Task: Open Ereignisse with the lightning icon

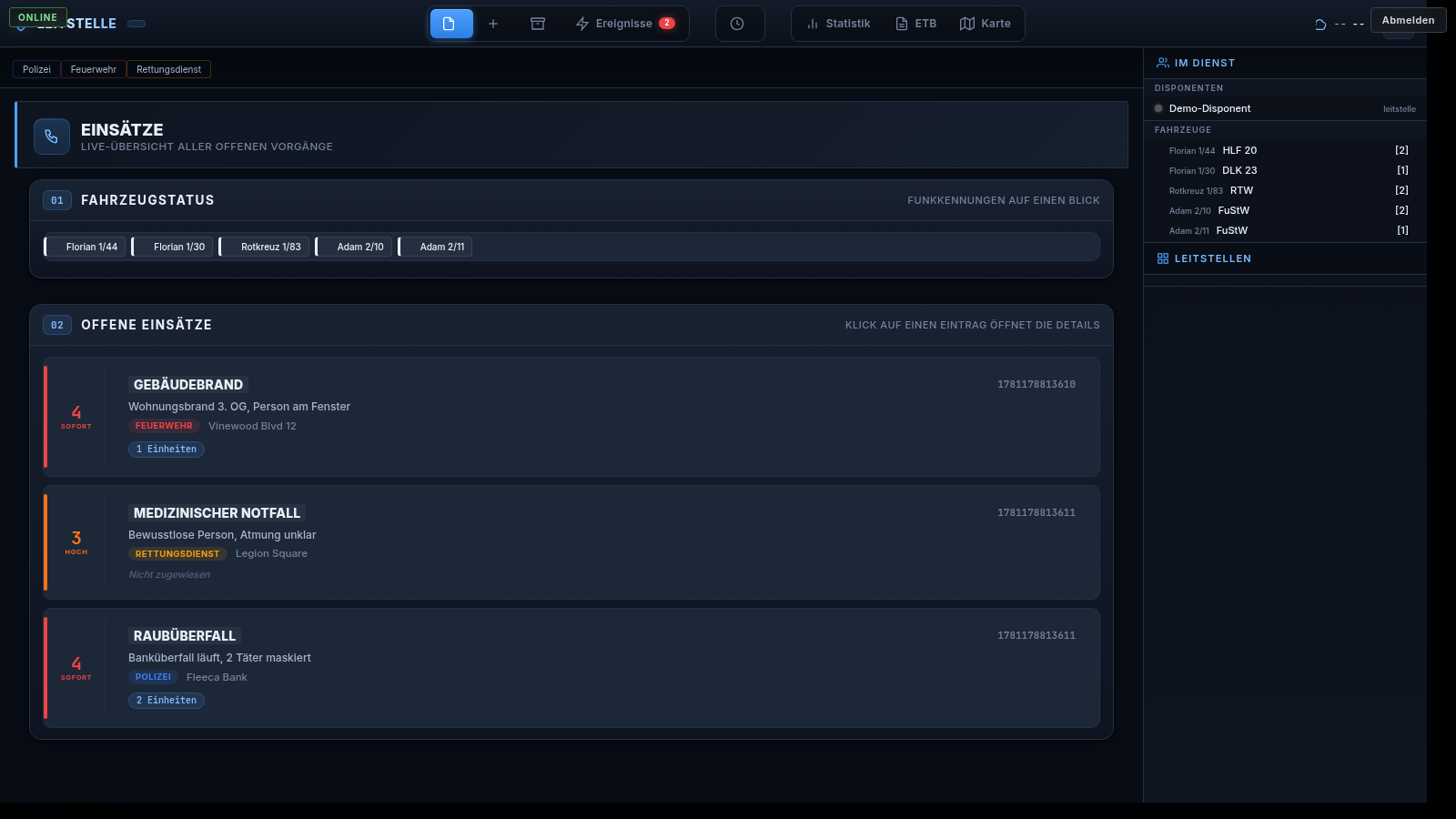Action: pyautogui.click(x=624, y=24)
